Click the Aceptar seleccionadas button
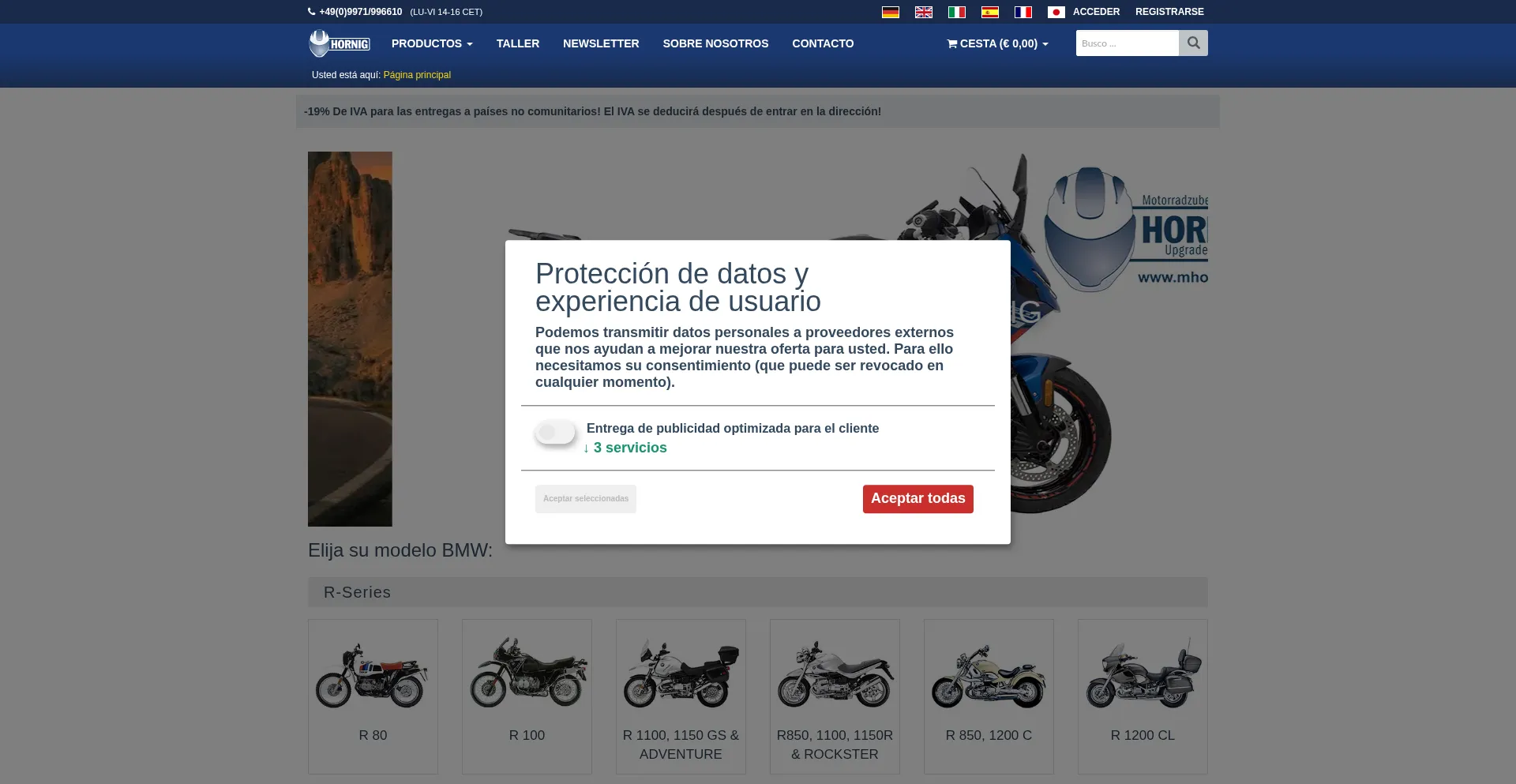The height and width of the screenshot is (784, 1516). (x=585, y=499)
